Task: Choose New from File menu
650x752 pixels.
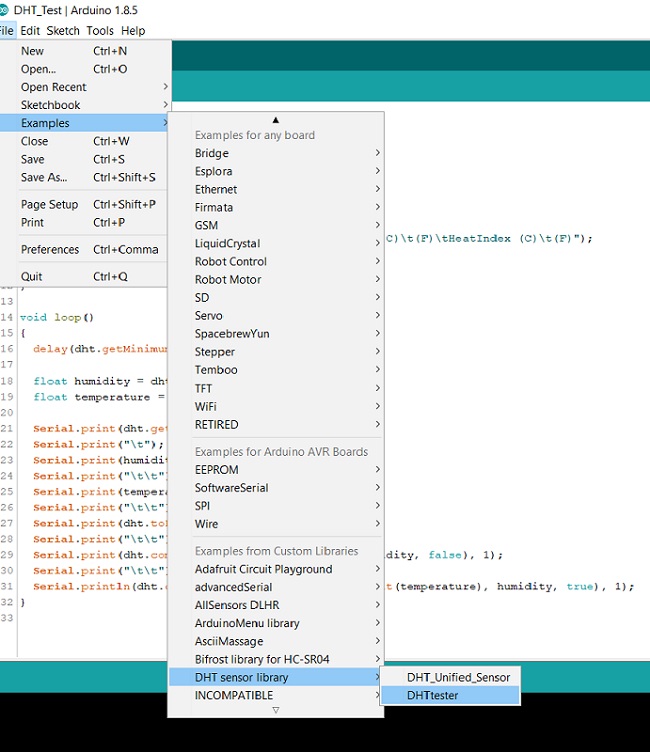Action: pyautogui.click(x=84, y=51)
